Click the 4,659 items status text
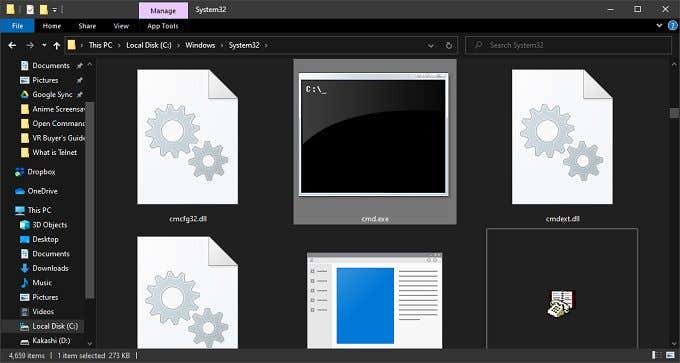Image resolution: width=680 pixels, height=363 pixels. [x=26, y=356]
